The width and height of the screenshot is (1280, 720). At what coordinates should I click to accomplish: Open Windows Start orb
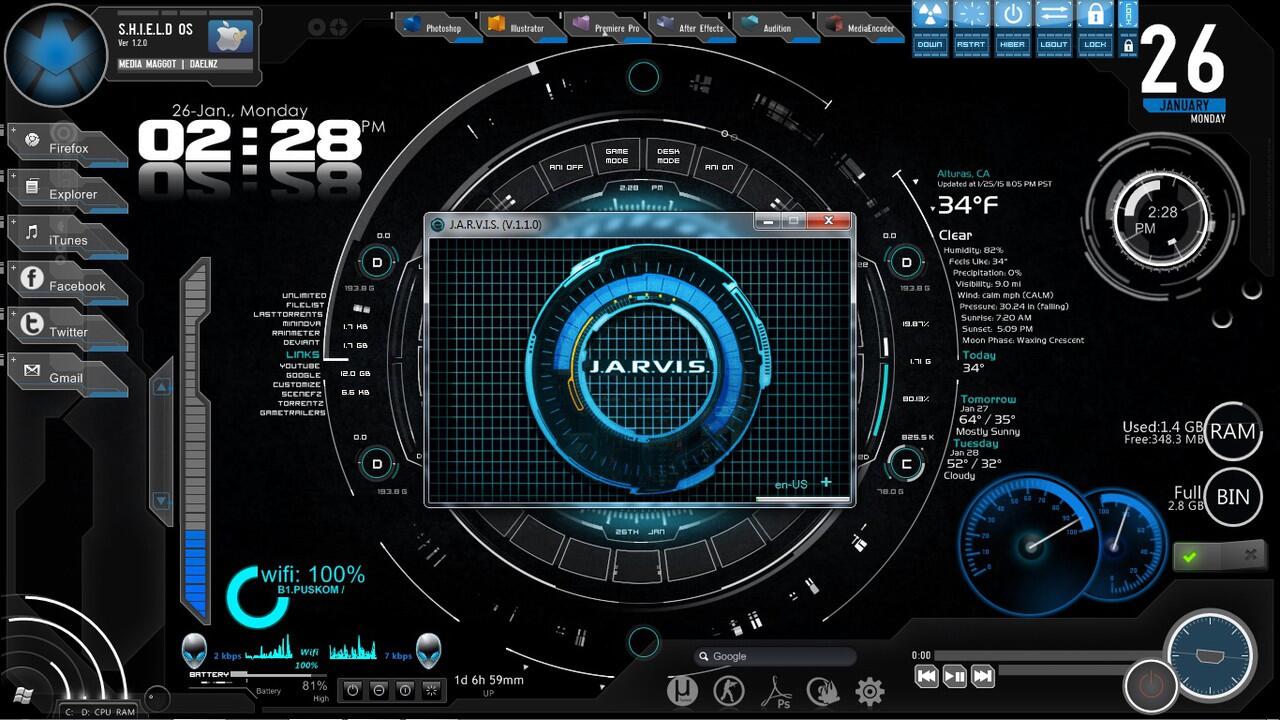[x=24, y=694]
